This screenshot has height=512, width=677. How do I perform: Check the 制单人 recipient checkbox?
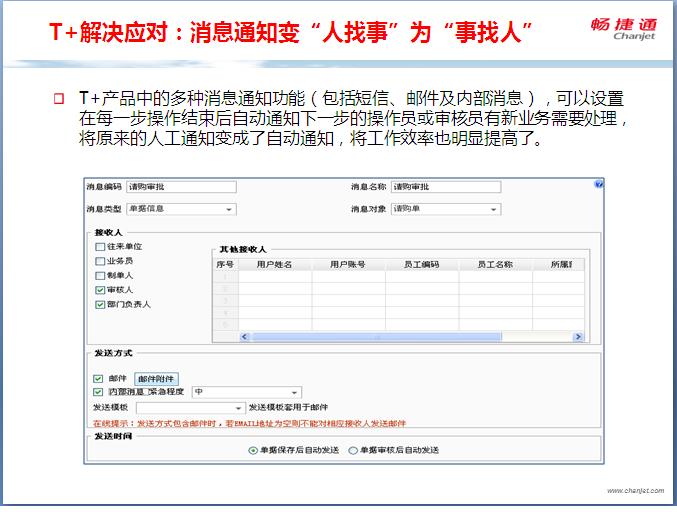(x=100, y=275)
